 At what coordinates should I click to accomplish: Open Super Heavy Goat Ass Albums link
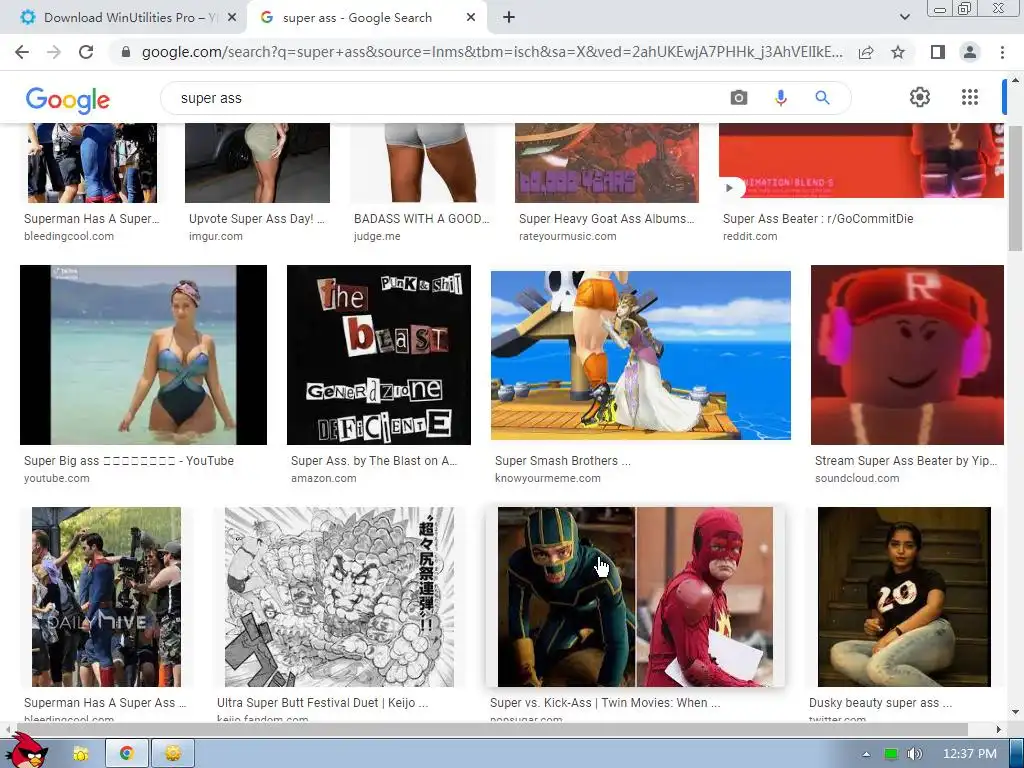tap(607, 219)
